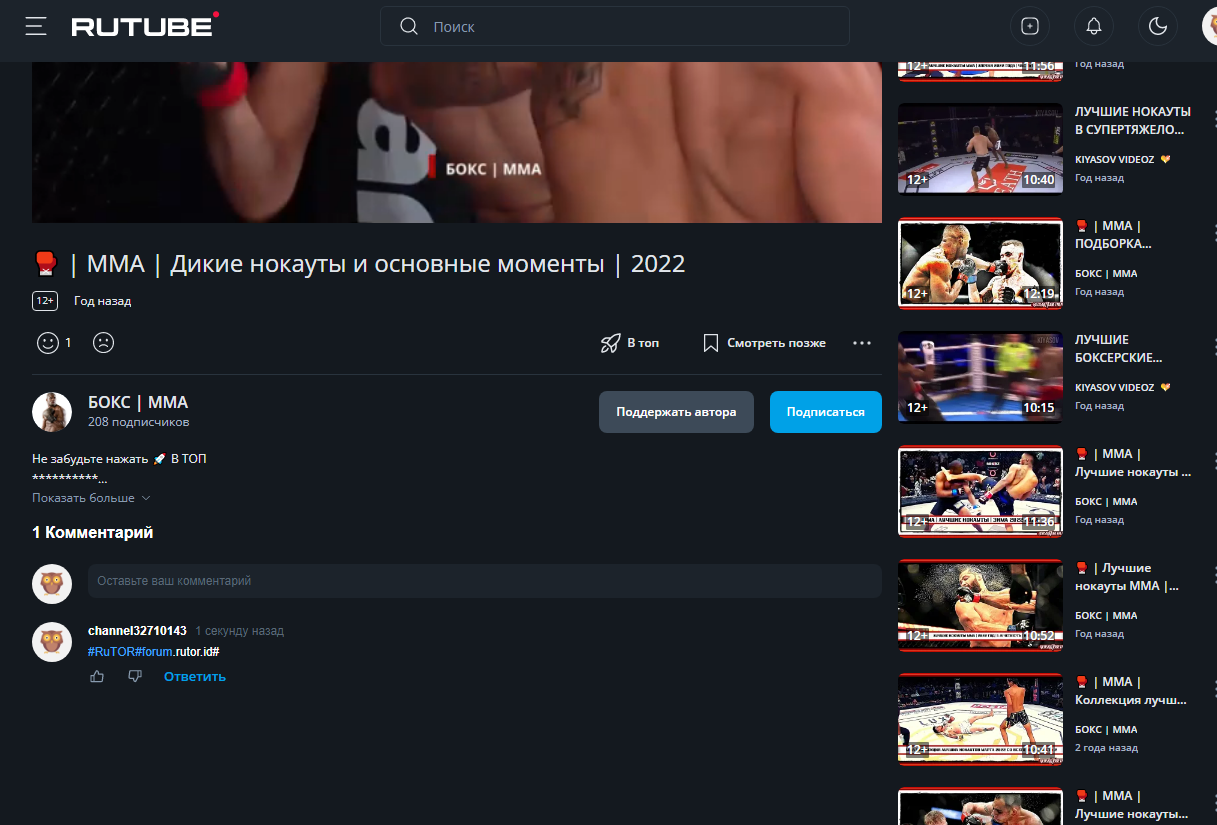The image size is (1217, 825).
Task: Click Поддержать автора button
Action: (676, 412)
